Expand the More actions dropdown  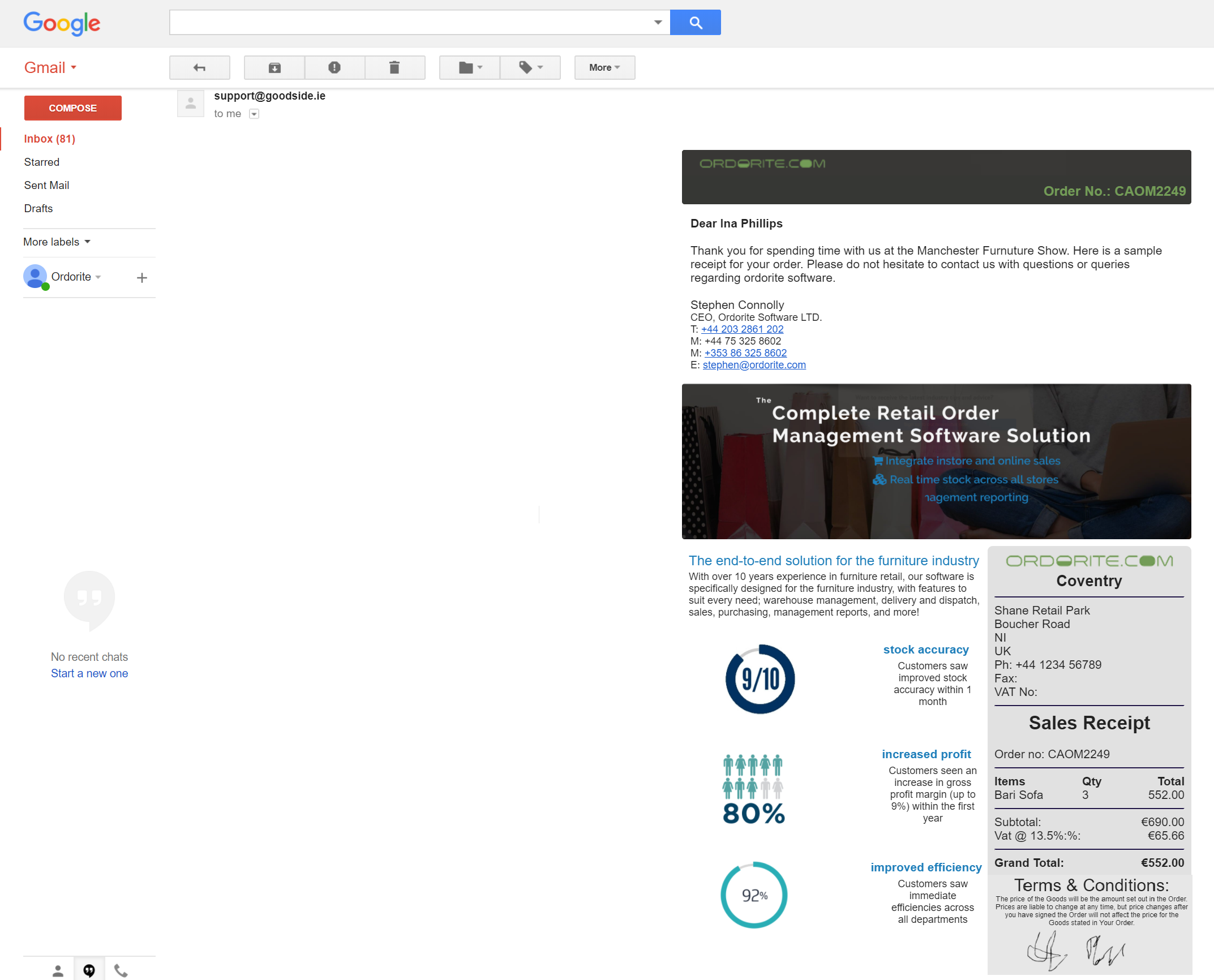[604, 68]
